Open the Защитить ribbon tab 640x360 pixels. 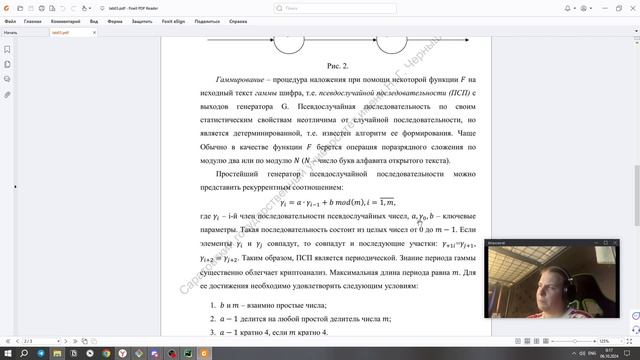[142, 21]
